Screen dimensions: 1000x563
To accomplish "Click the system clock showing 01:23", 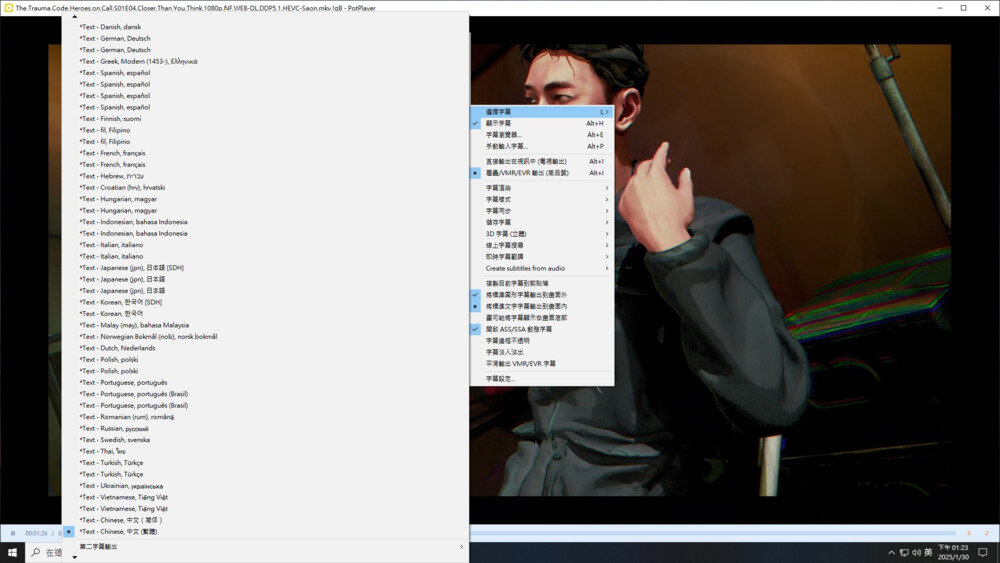I will point(952,552).
